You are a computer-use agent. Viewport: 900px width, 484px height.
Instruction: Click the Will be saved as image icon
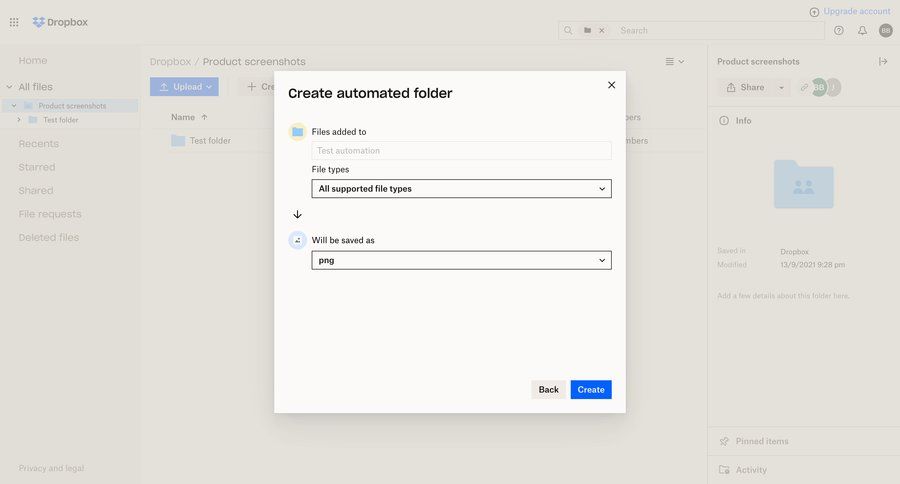click(297, 240)
